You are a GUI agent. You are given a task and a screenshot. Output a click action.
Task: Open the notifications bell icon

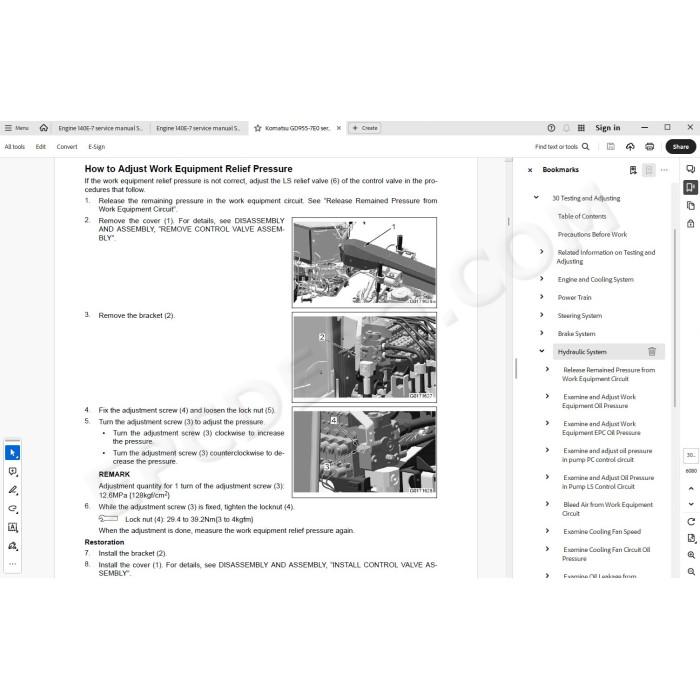567,128
